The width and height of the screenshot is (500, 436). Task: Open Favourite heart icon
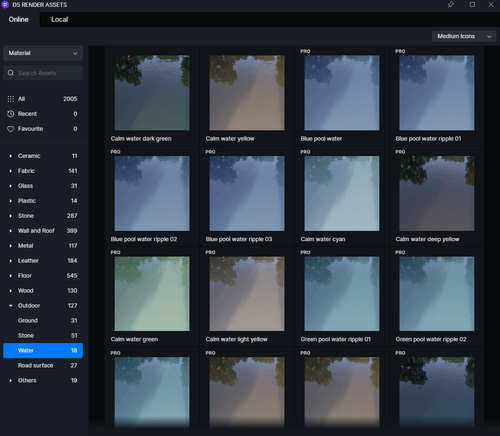pyautogui.click(x=11, y=129)
